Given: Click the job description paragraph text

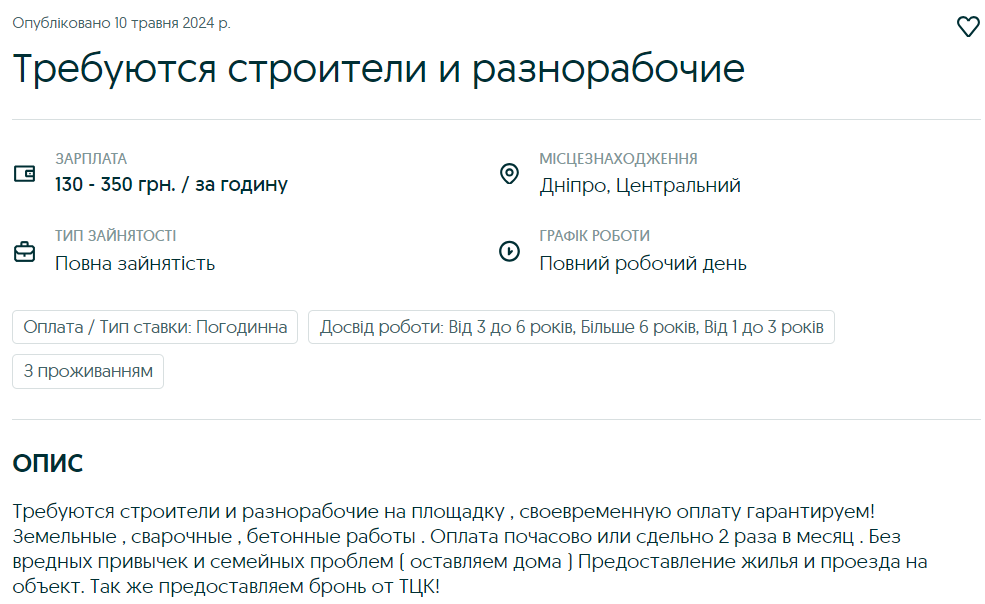Looking at the screenshot, I should (x=470, y=549).
